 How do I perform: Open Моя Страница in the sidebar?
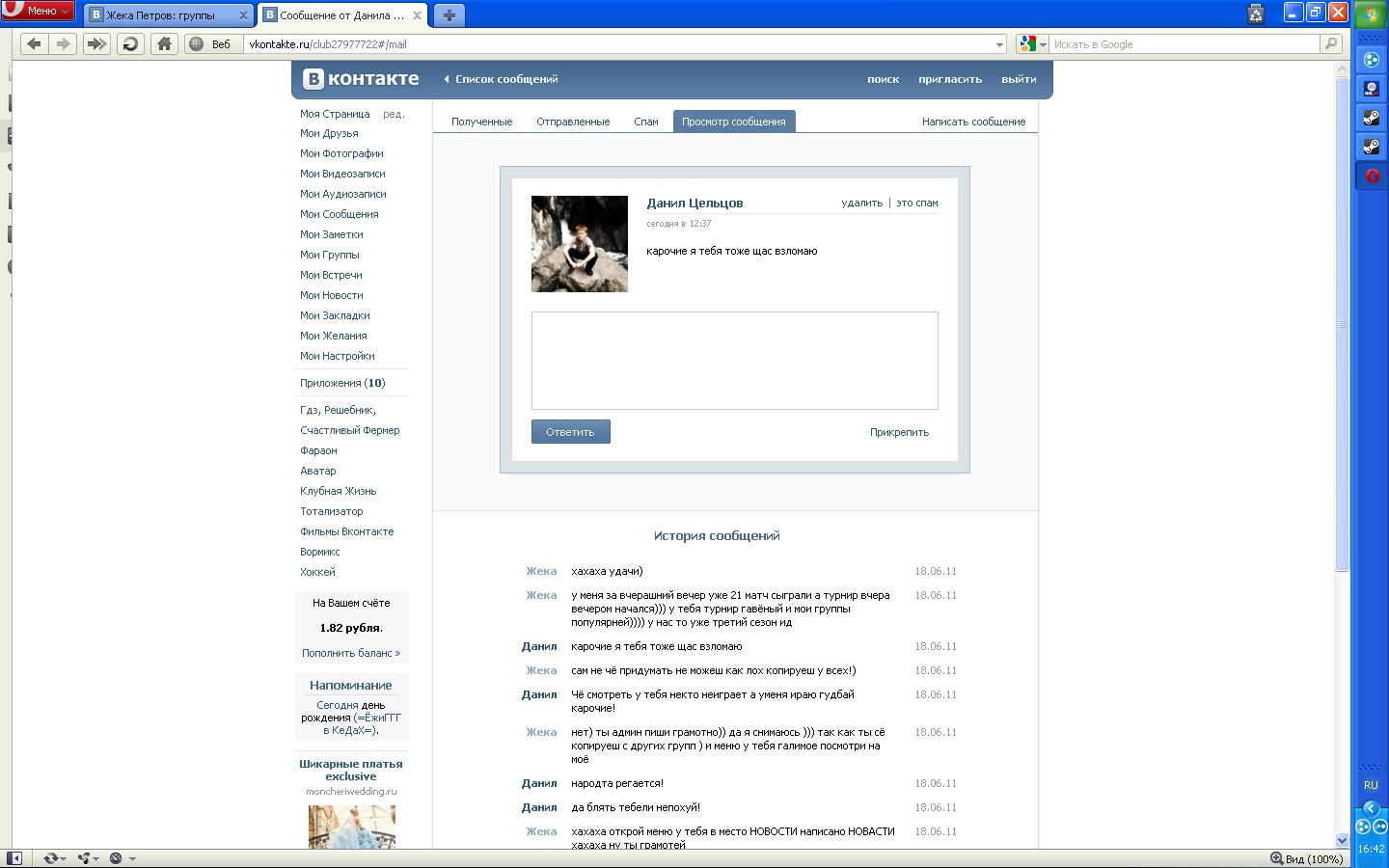(x=335, y=114)
